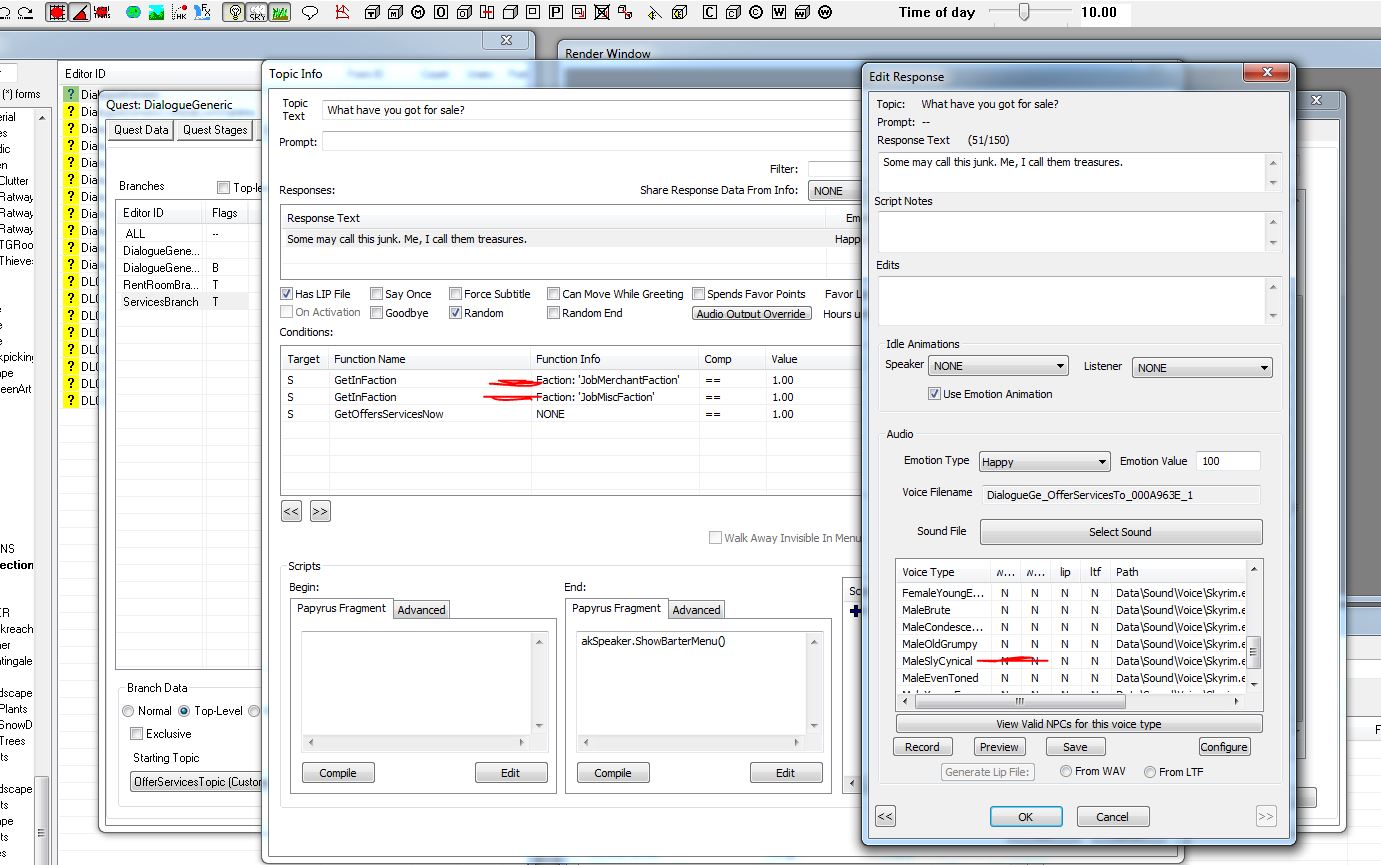
Task: Open the Emotion Type dropdown
Action: click(x=1044, y=462)
